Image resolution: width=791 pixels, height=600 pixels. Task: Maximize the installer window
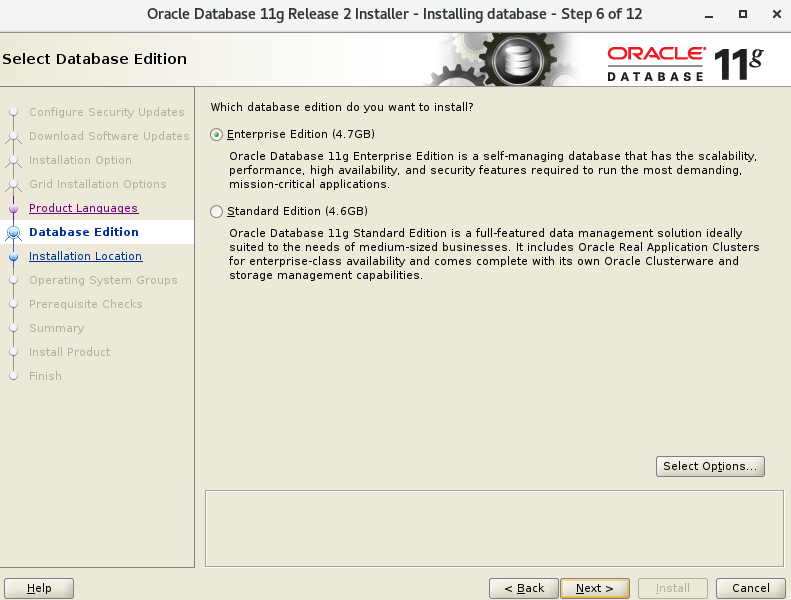[743, 14]
